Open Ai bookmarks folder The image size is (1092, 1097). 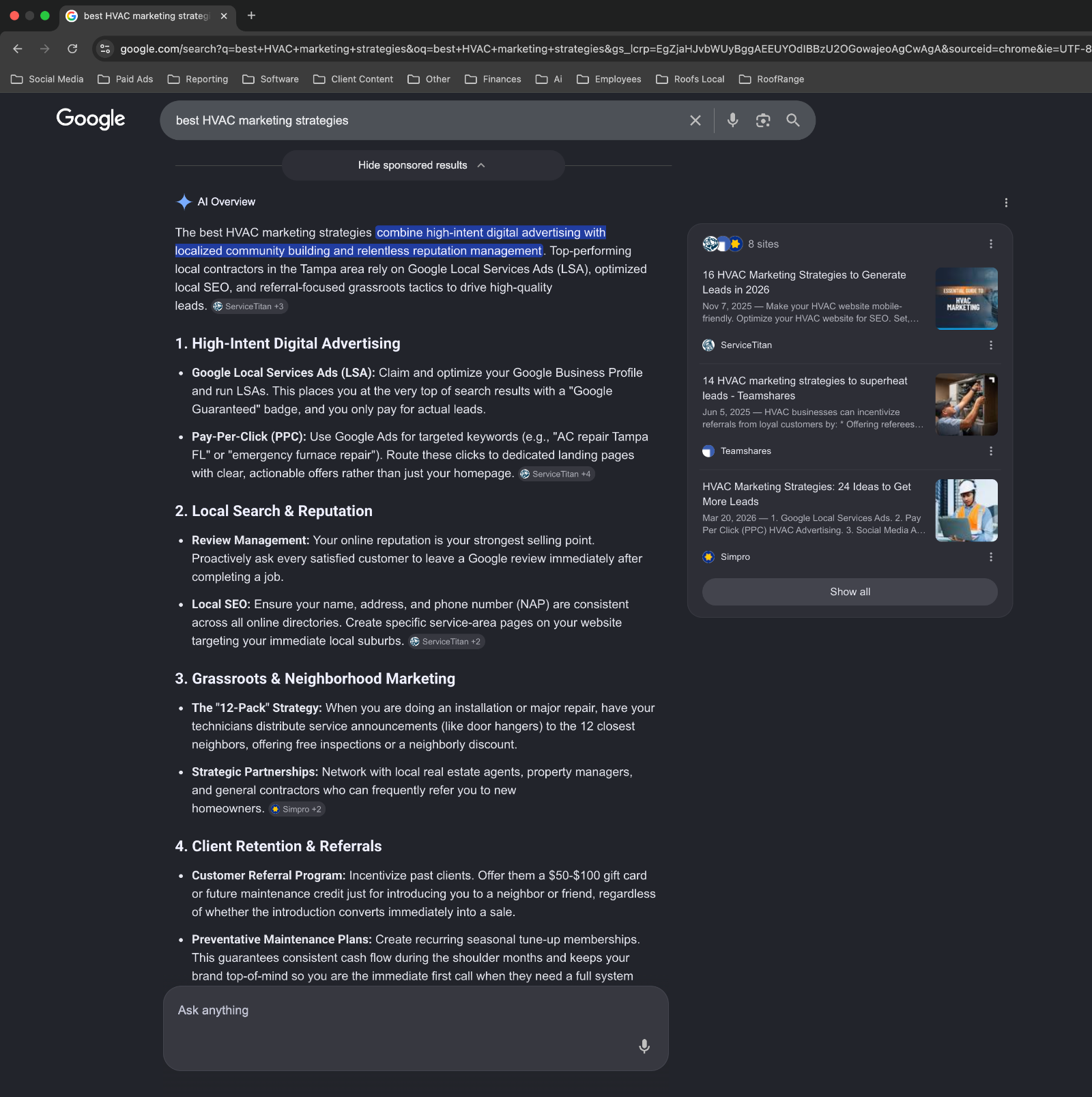coord(549,79)
